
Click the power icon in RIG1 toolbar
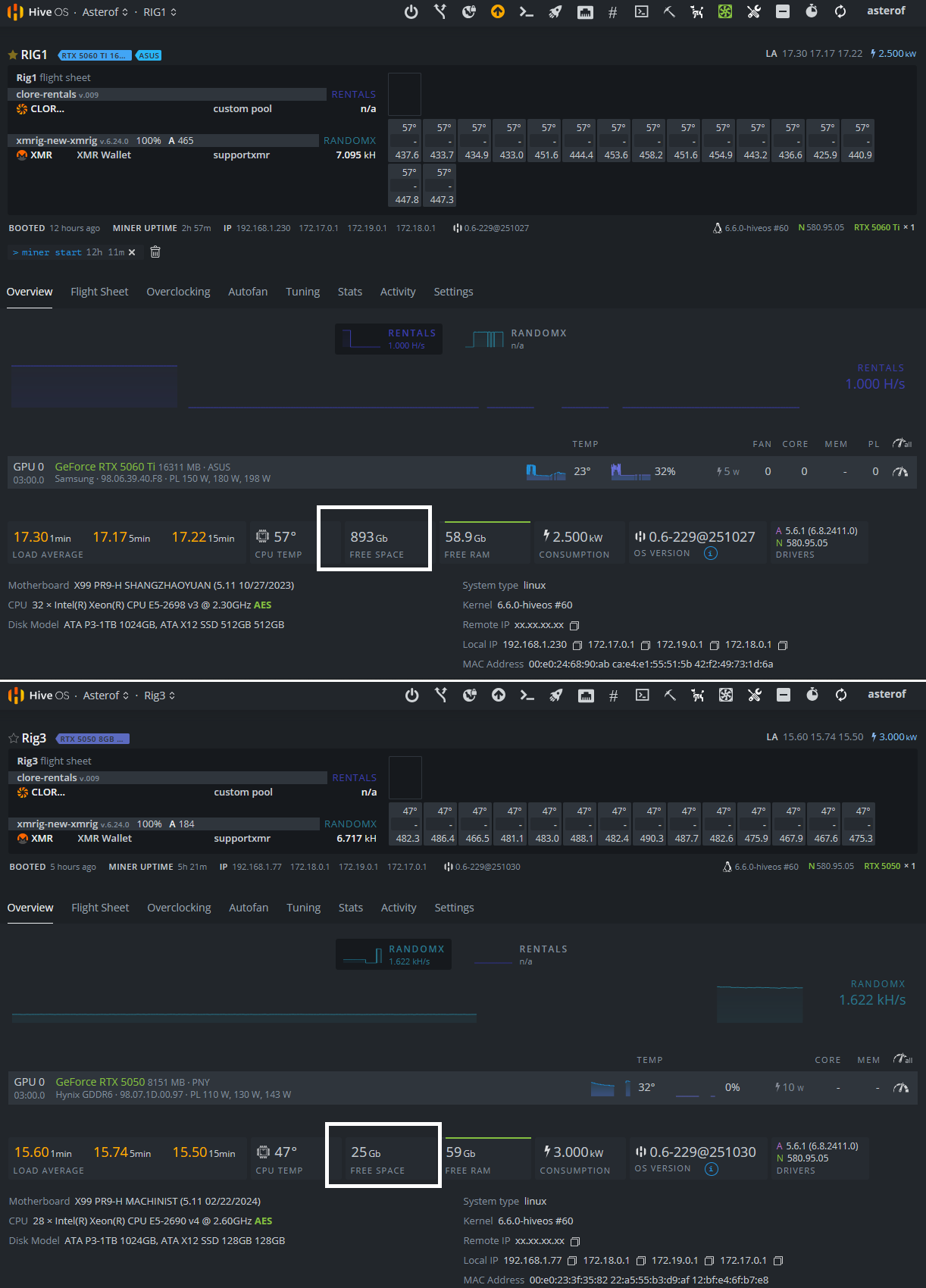(x=411, y=12)
